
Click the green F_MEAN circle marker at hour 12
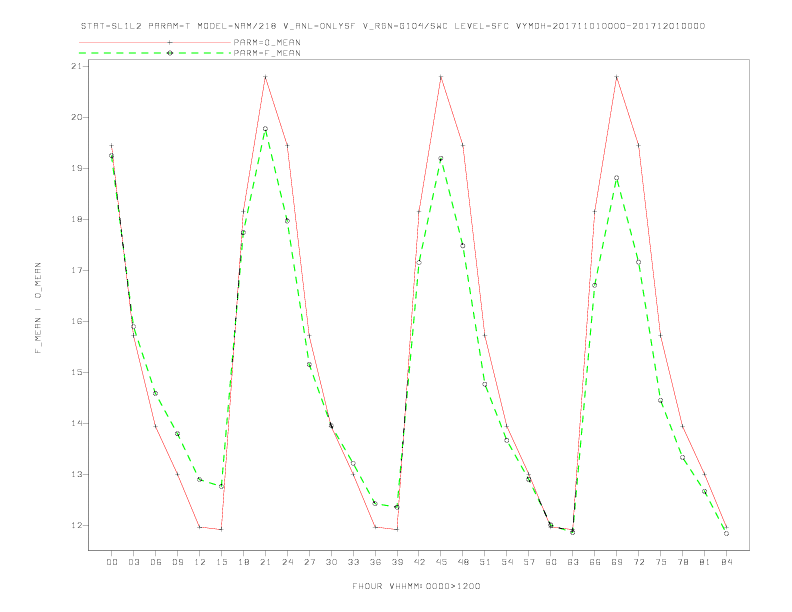coord(200,479)
